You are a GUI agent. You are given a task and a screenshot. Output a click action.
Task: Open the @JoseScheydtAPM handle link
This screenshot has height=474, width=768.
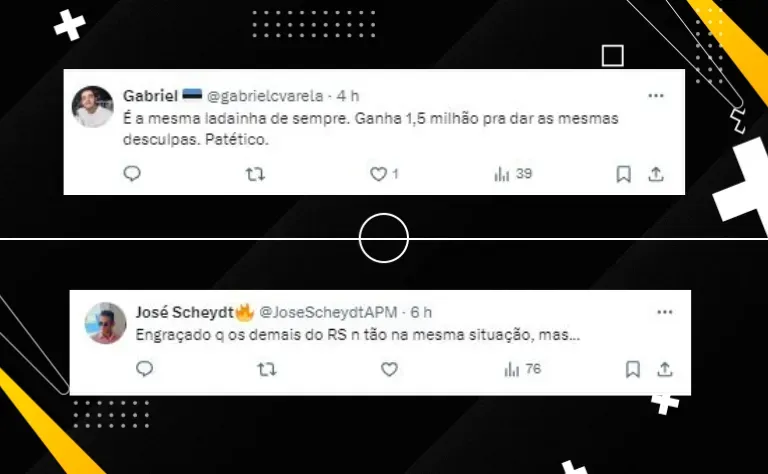pyautogui.click(x=328, y=312)
